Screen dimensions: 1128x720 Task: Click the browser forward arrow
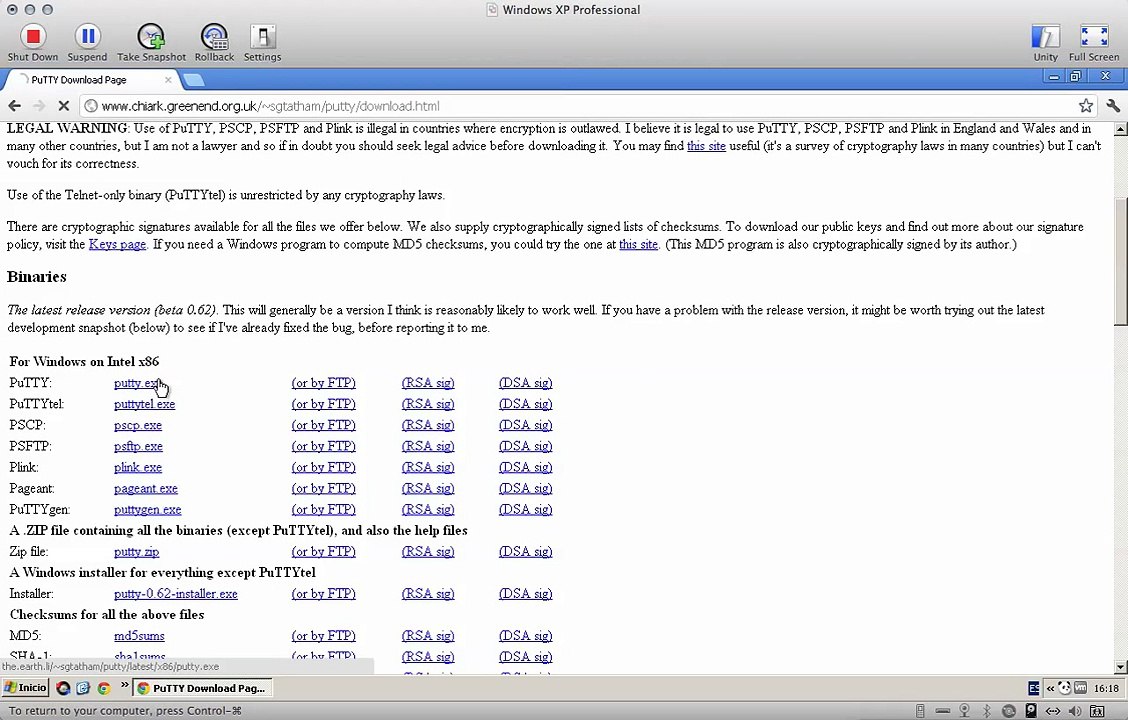pos(39,106)
